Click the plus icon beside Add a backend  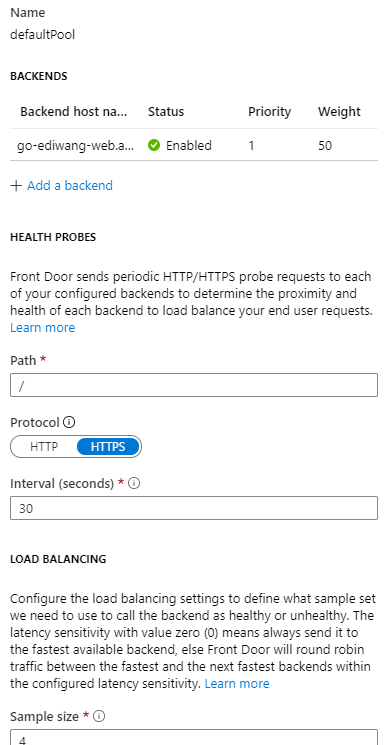[x=16, y=185]
